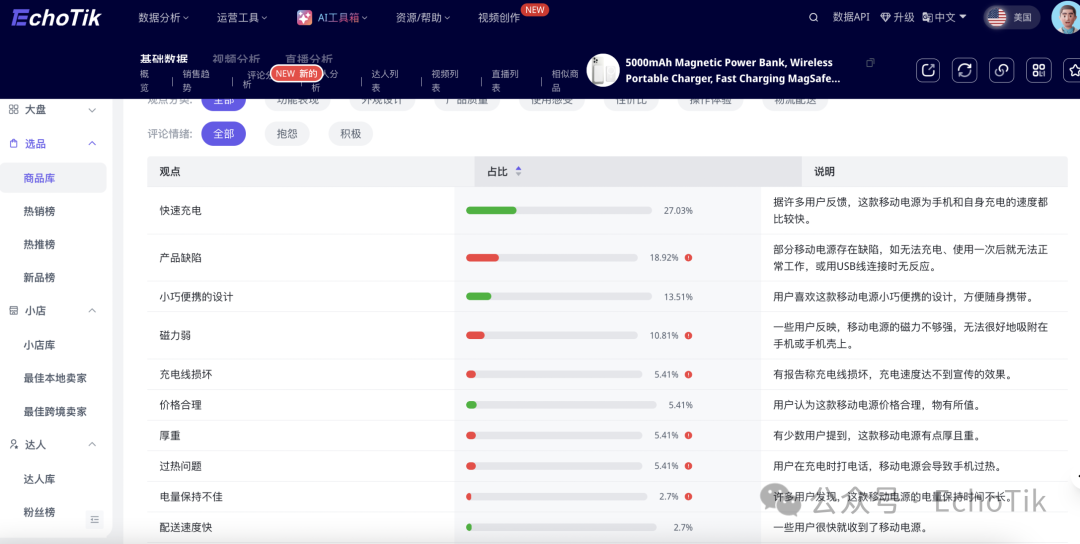Click the open-in-new-window icon

point(928,70)
